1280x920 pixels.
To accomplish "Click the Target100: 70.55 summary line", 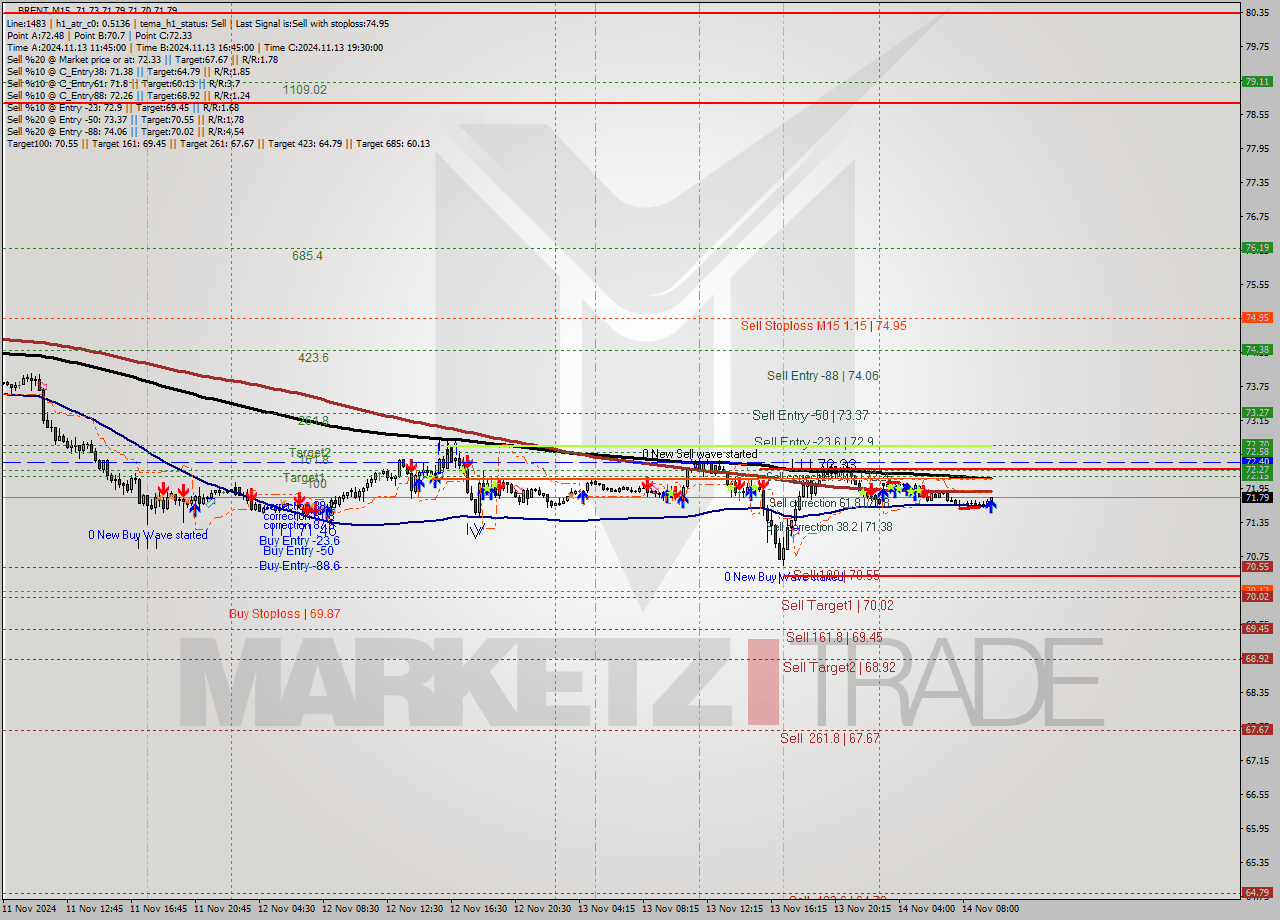I will point(218,143).
